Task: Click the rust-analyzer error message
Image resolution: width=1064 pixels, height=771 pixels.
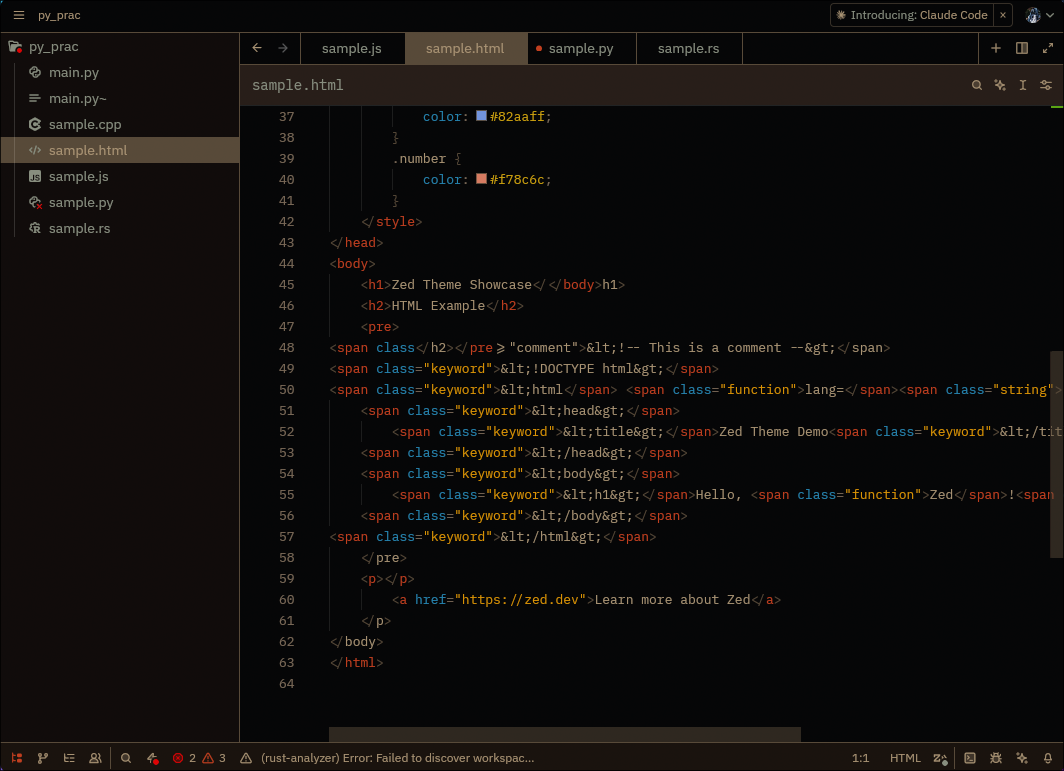Action: click(388, 758)
